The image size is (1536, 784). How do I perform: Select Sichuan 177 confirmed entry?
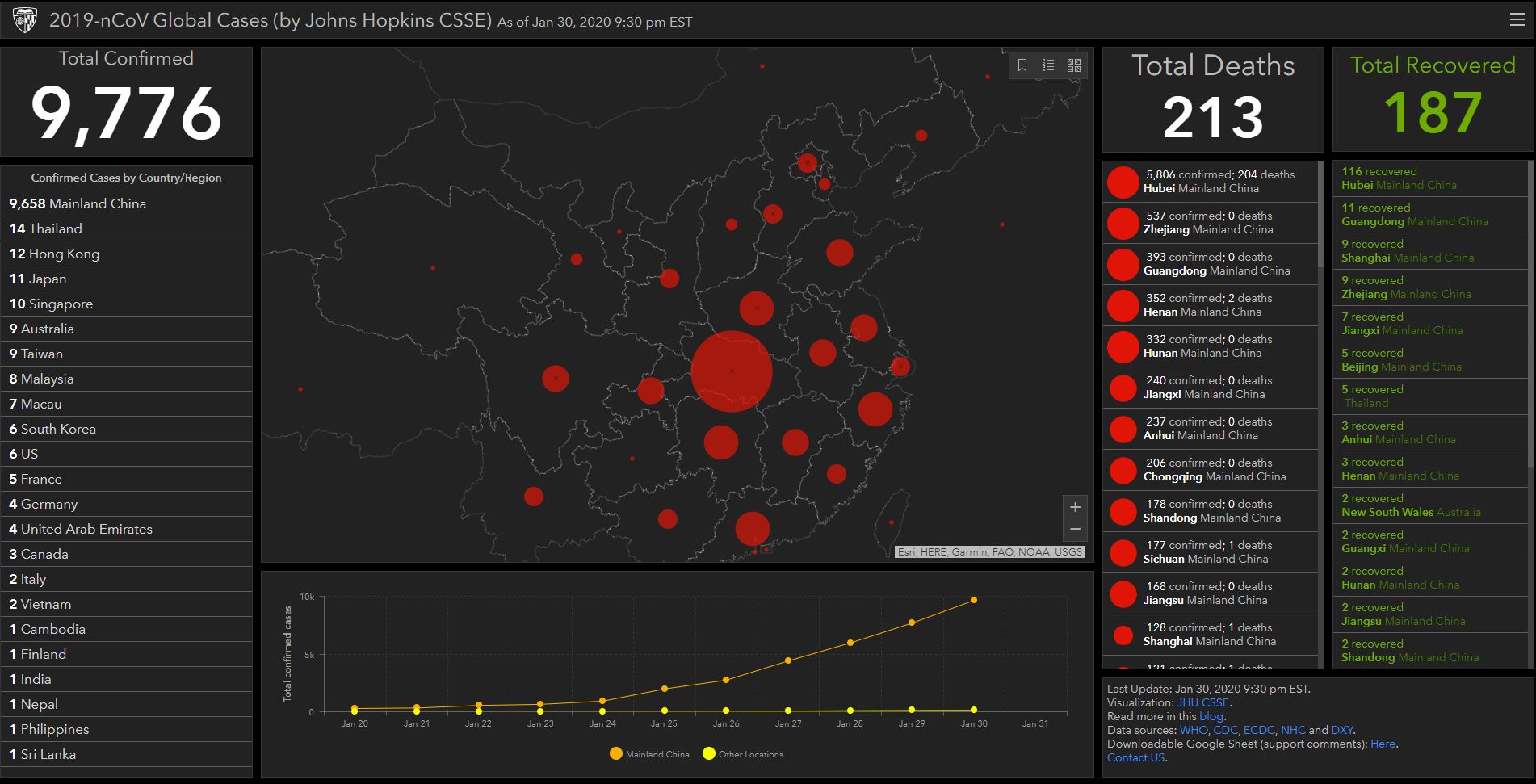(x=1210, y=552)
